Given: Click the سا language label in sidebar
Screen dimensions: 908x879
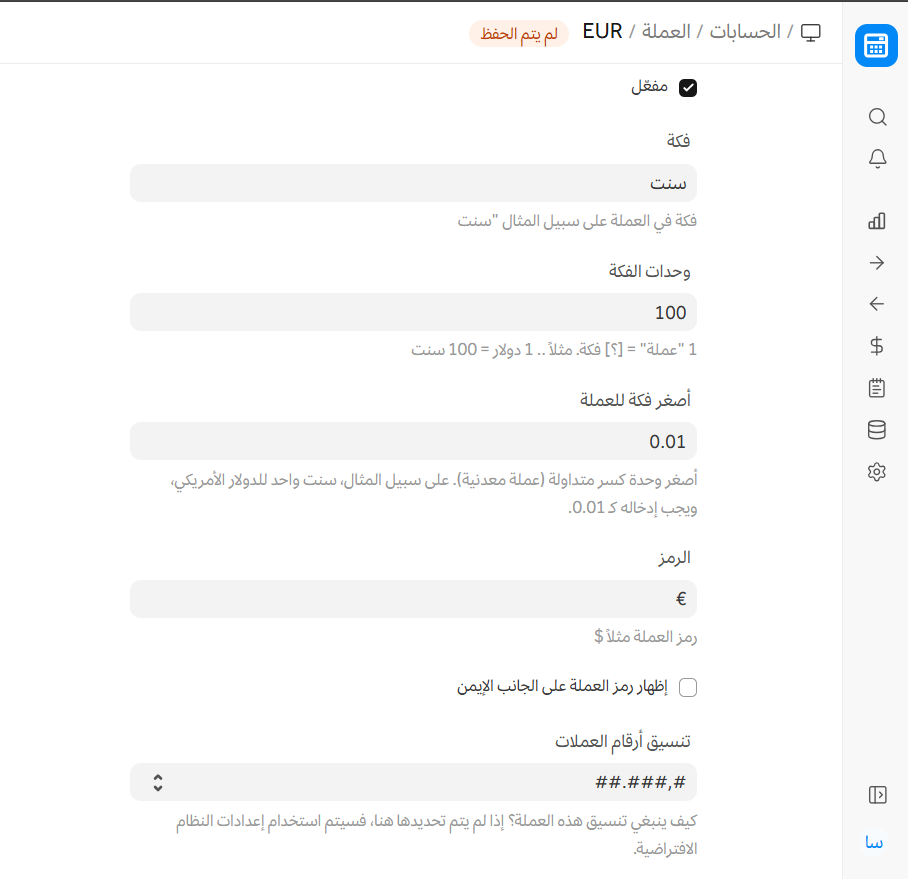Looking at the screenshot, I should click(875, 842).
